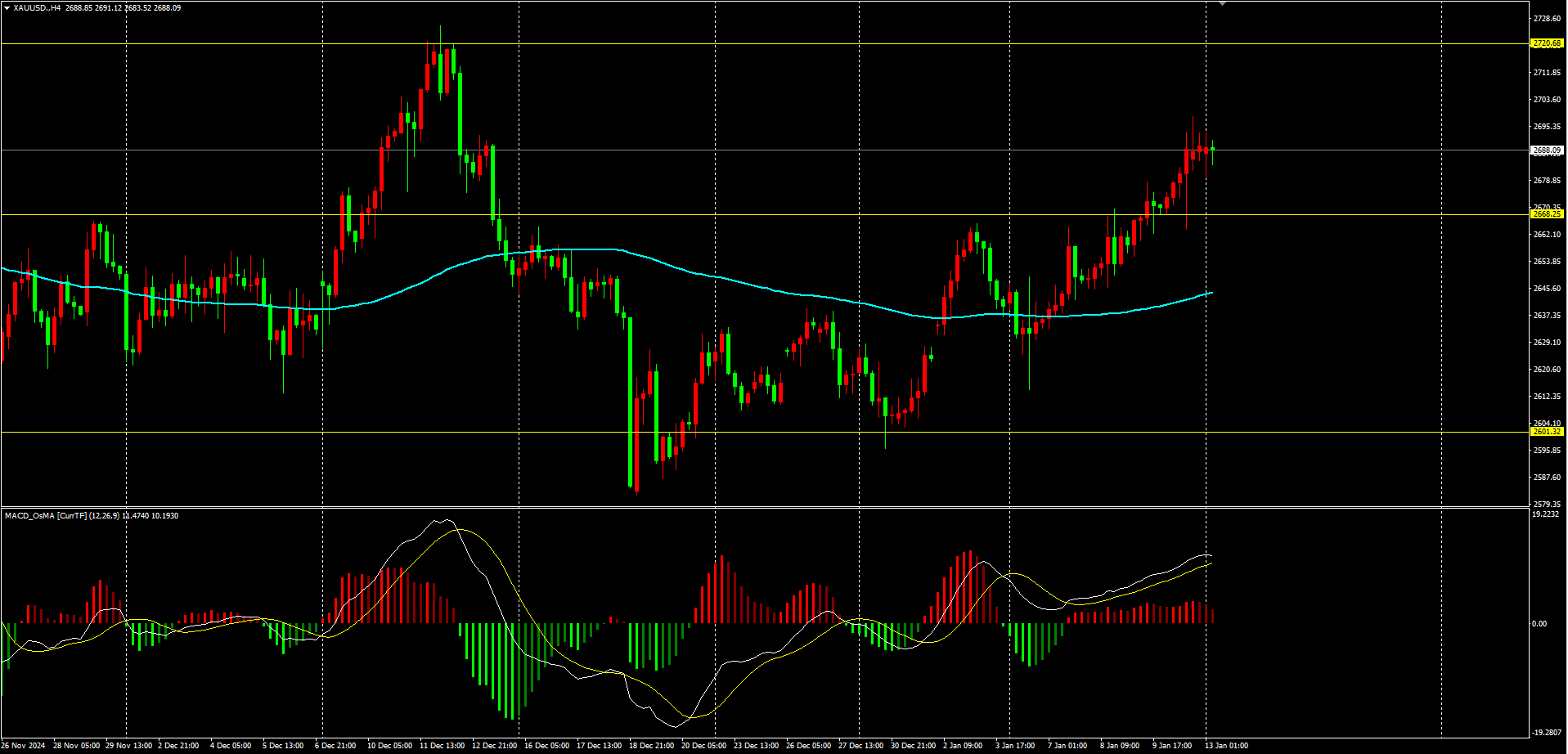Viewport: 1568px width, 754px height.
Task: Click the 19.2232 MACD scale value
Action: (x=1545, y=514)
